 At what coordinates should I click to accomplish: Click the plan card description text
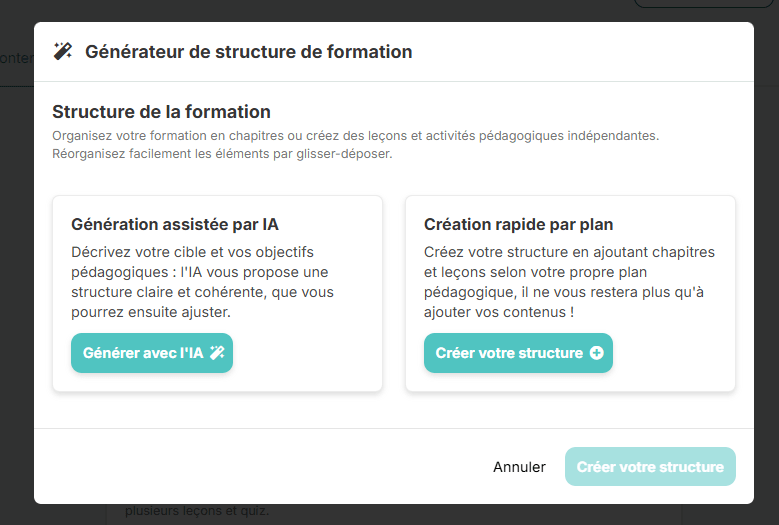[x=569, y=282]
